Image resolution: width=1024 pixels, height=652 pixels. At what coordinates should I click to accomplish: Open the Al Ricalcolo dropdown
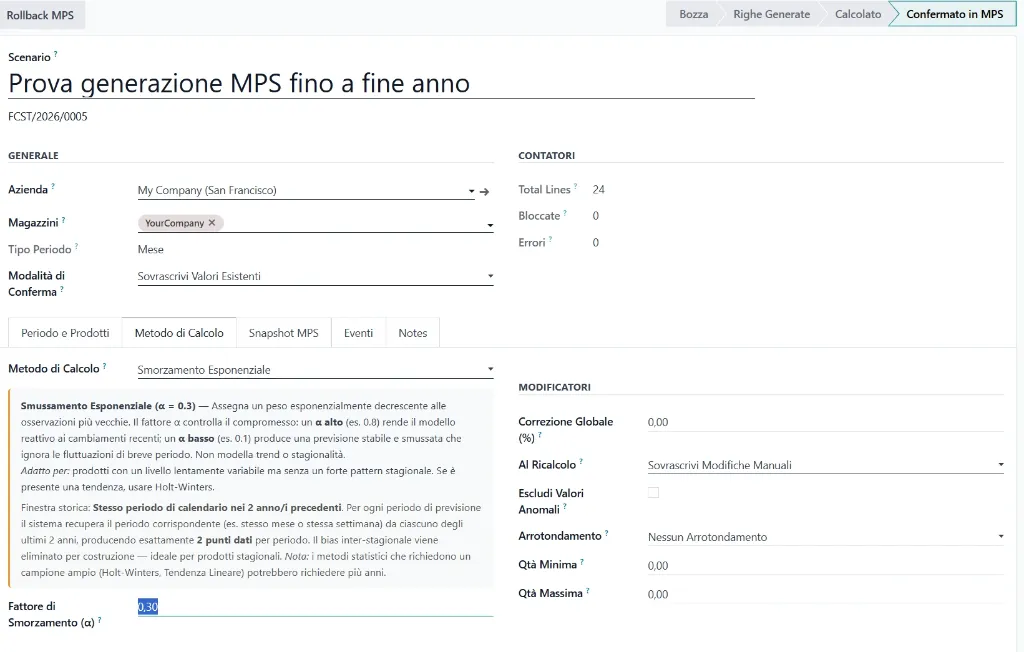click(x=1000, y=464)
